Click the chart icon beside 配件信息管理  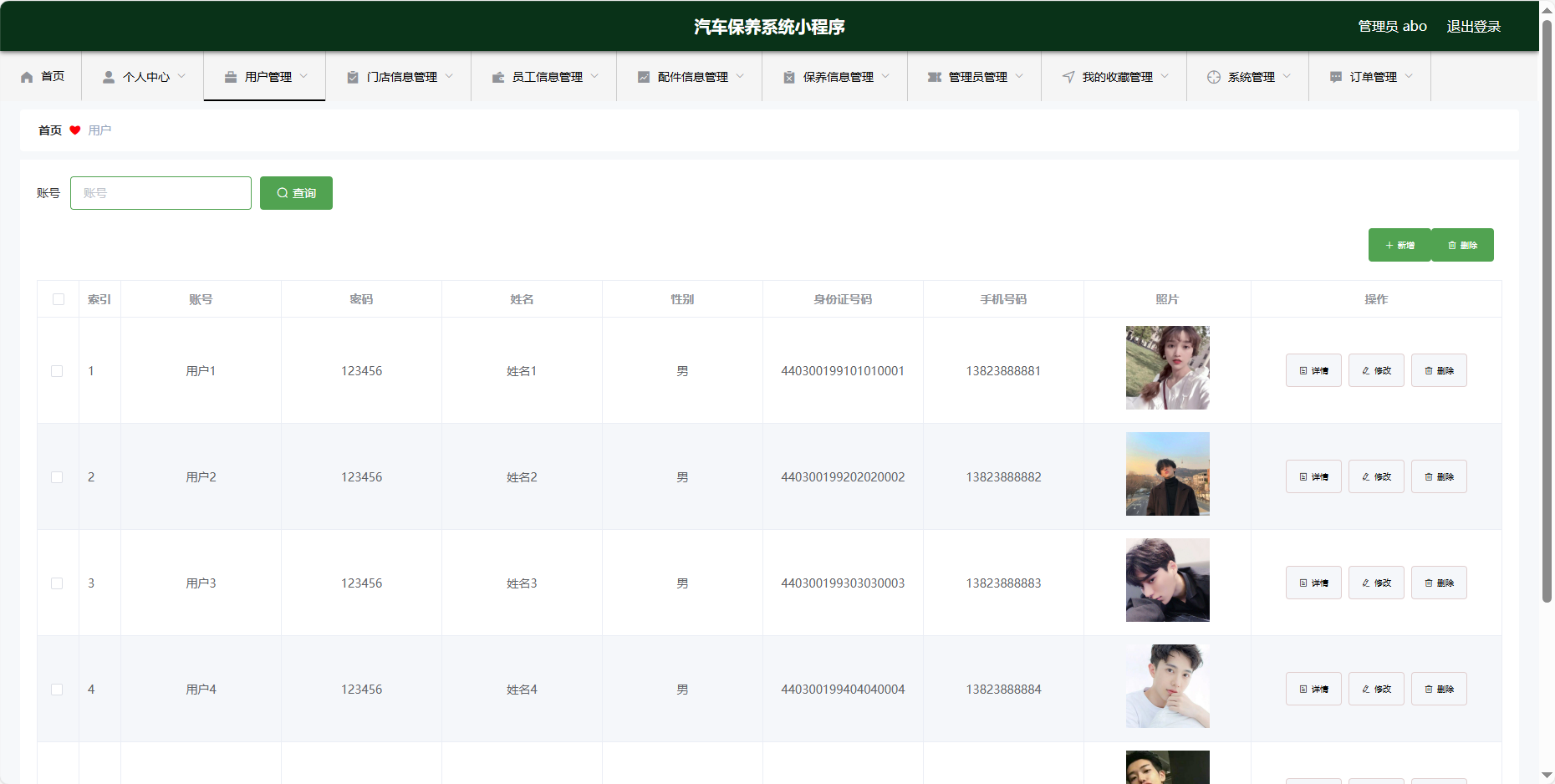pyautogui.click(x=644, y=77)
